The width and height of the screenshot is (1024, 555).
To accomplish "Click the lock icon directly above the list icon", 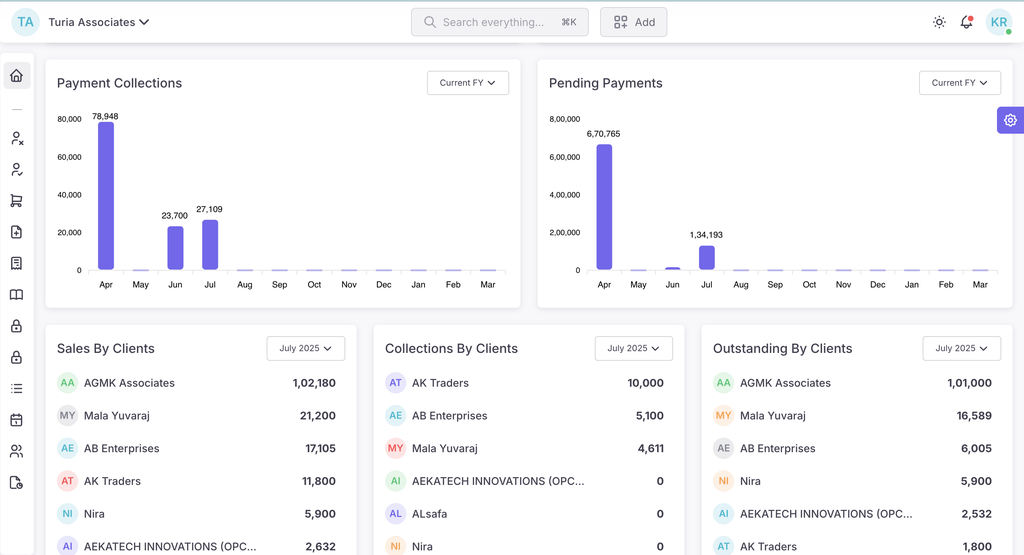I will click(17, 357).
